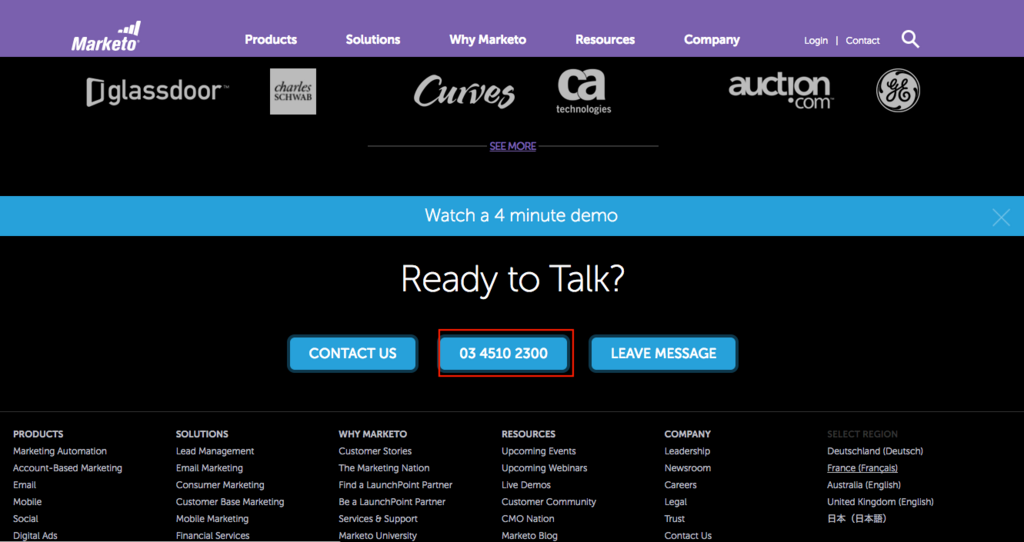Open Consumer Marketing footer link
This screenshot has width=1024, height=542.
tap(220, 485)
